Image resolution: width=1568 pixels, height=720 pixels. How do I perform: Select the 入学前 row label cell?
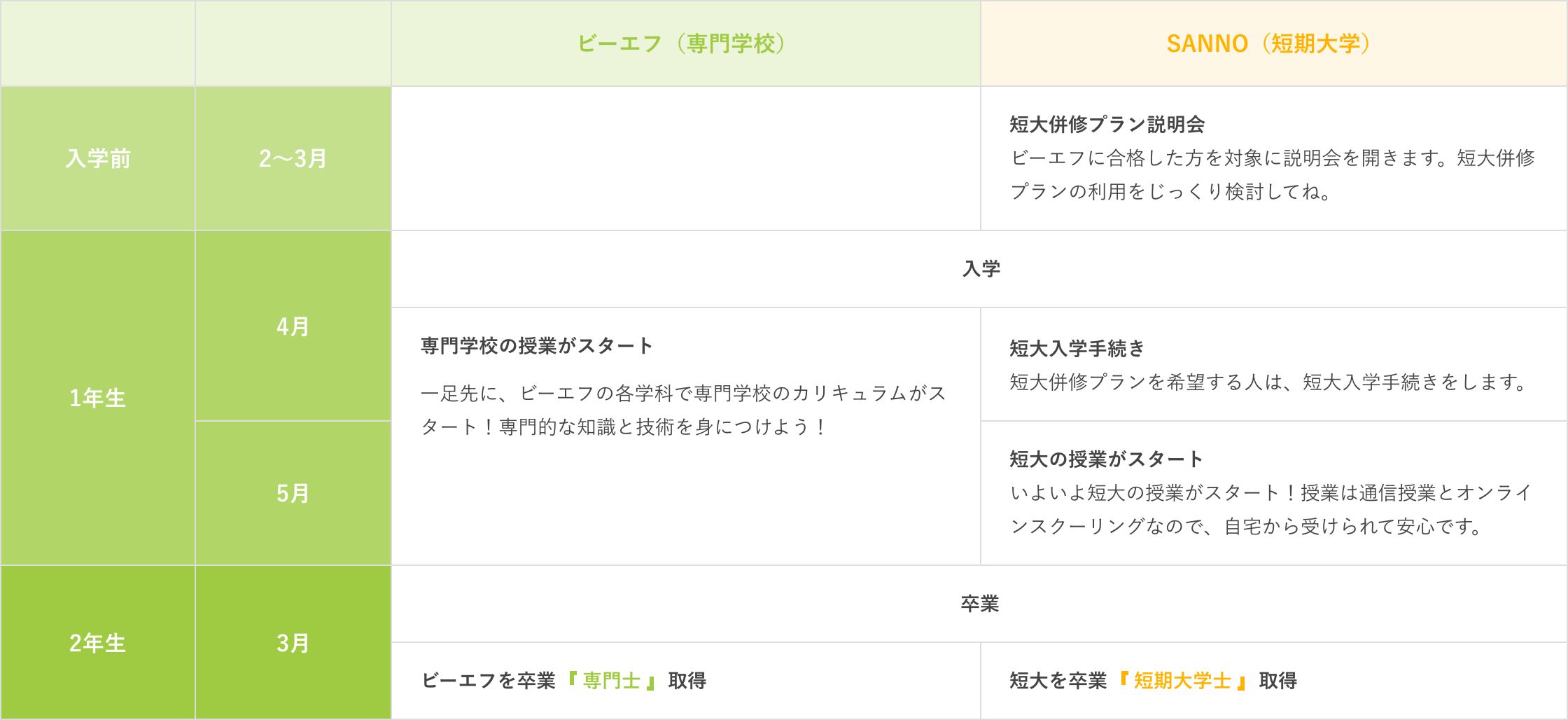coord(98,158)
